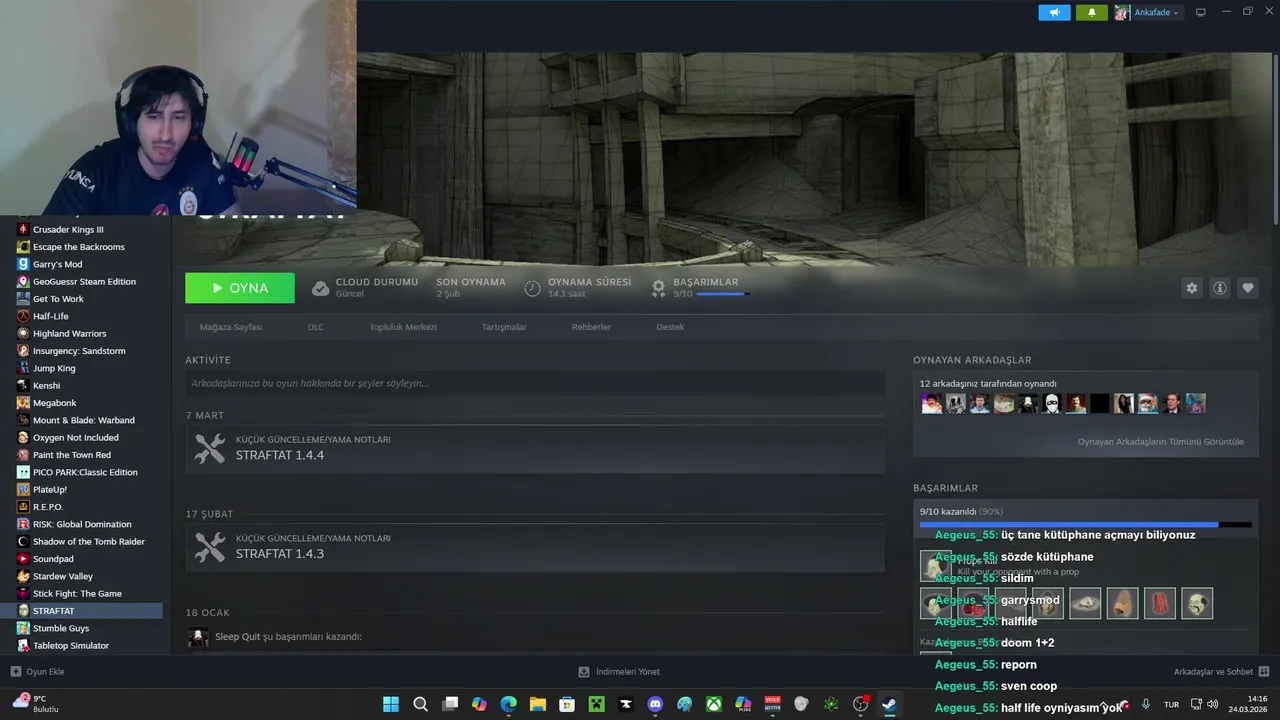
Task: Click the PlateUp! game icon
Action: click(x=23, y=490)
